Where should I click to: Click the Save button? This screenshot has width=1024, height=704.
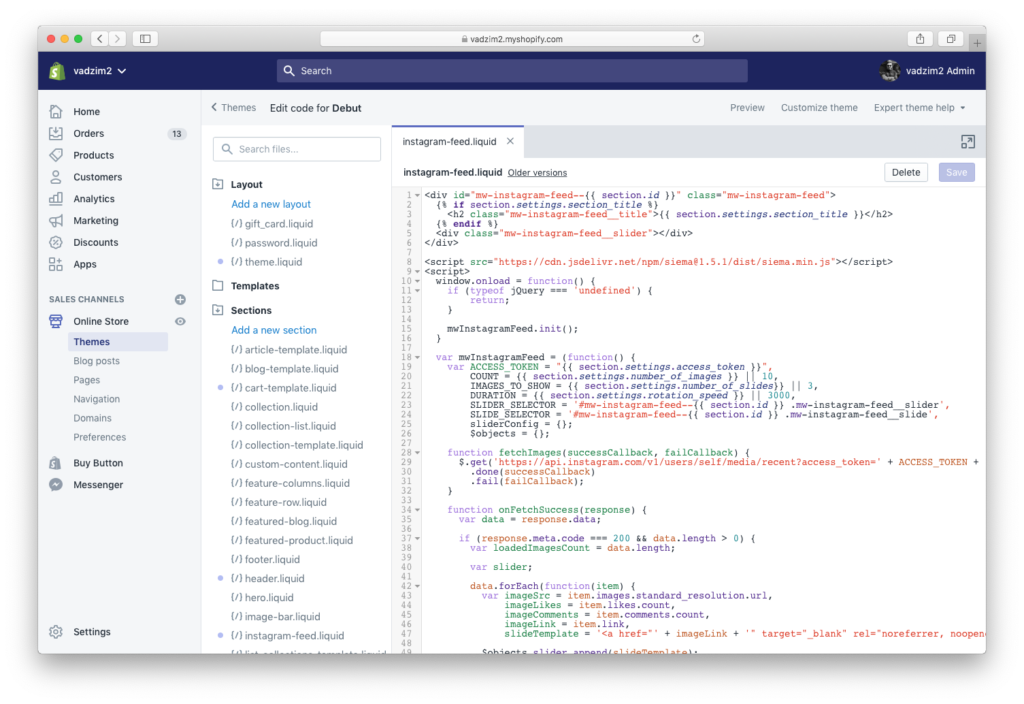click(957, 172)
